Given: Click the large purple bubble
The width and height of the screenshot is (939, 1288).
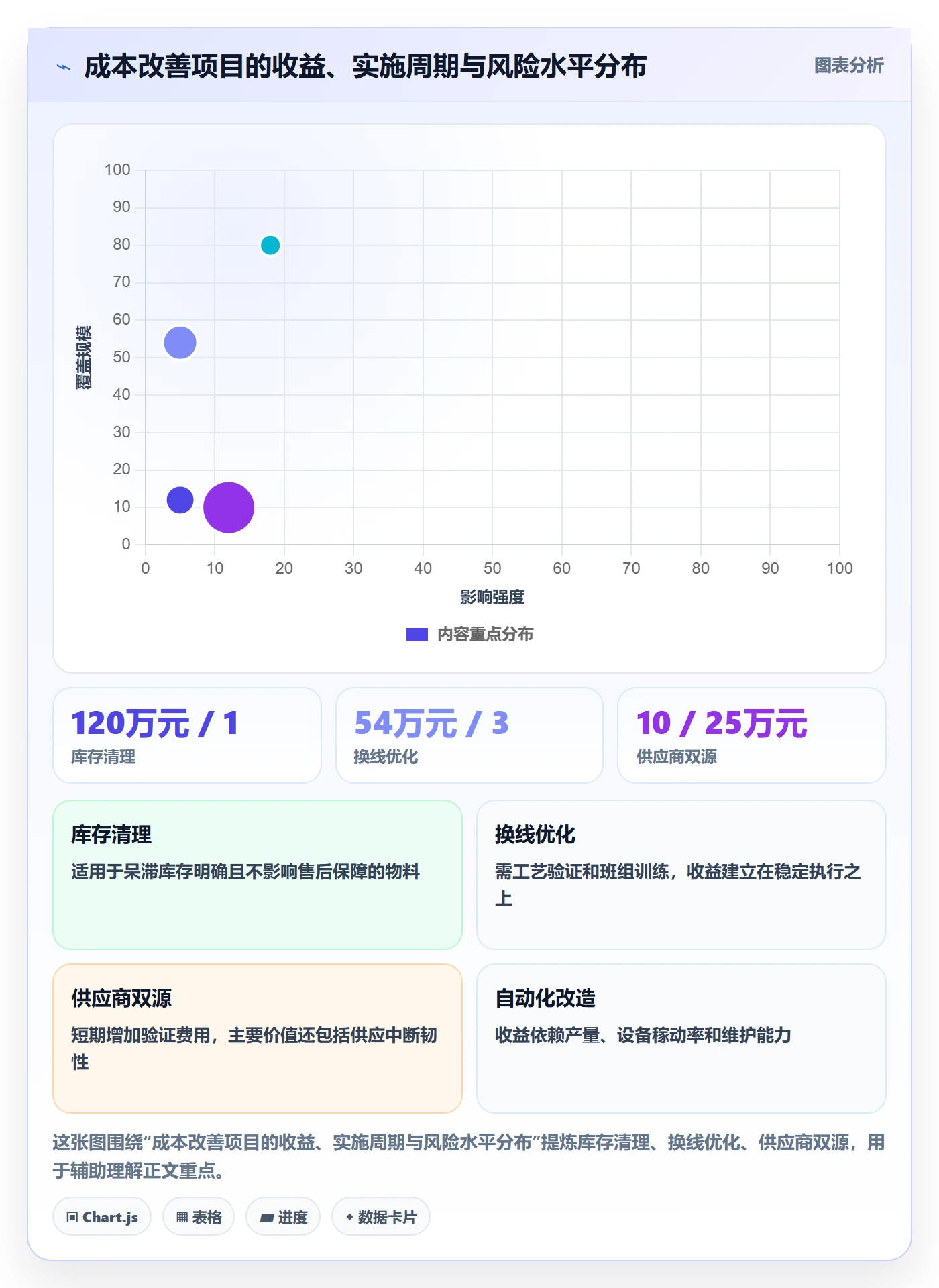Looking at the screenshot, I should point(229,507).
